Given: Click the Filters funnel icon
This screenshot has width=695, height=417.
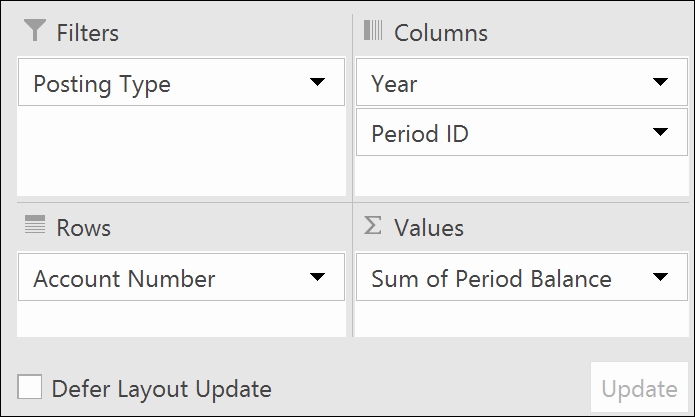Looking at the screenshot, I should tap(35, 30).
